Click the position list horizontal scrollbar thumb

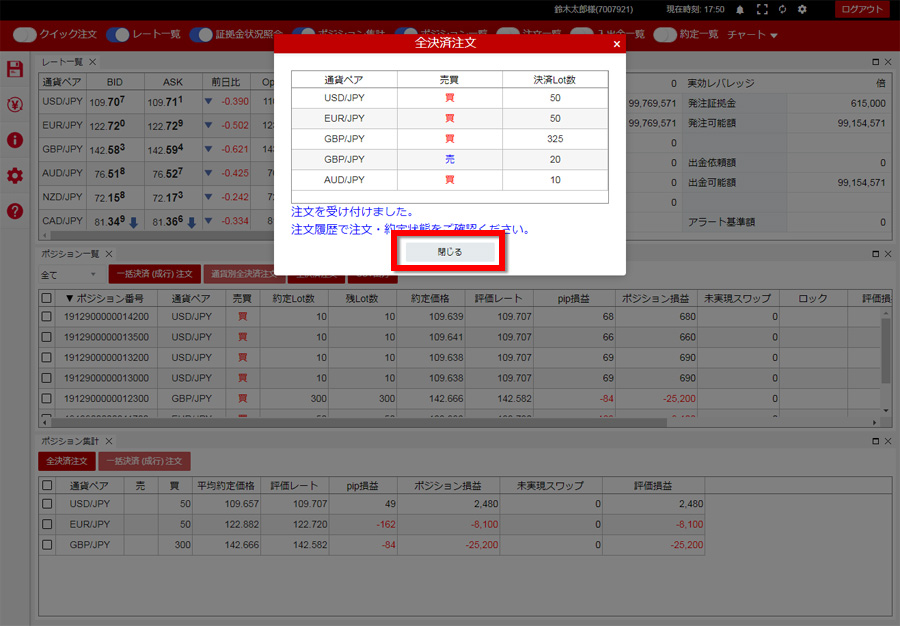358,423
